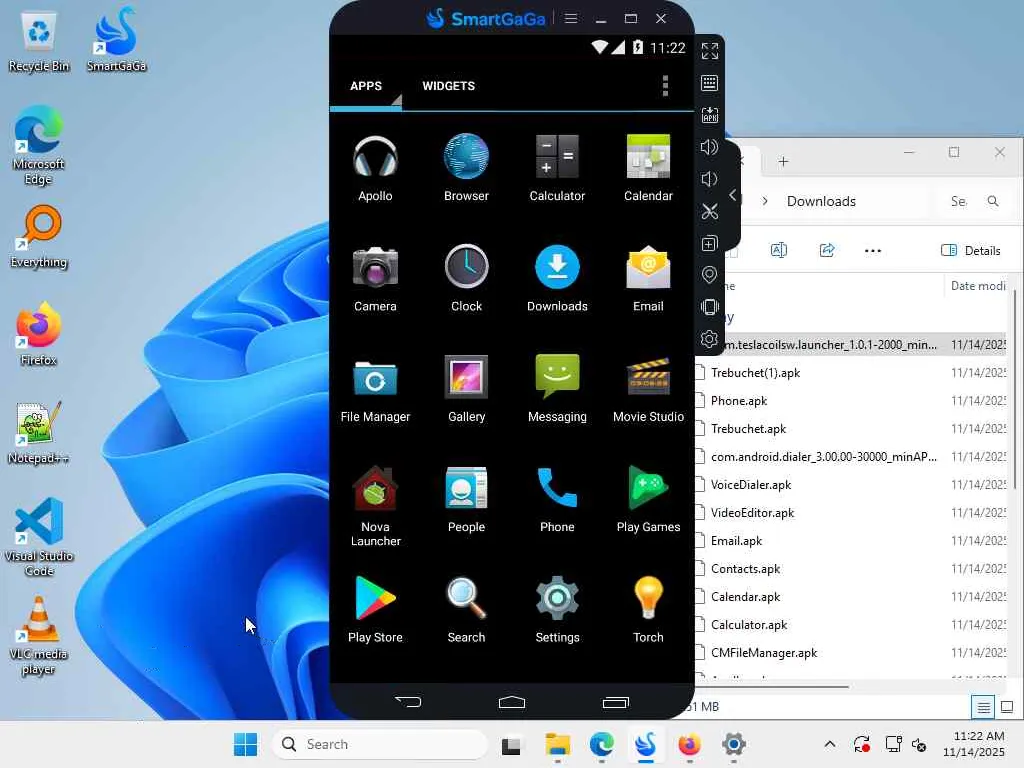Open the People contacts app
Screen dimensions: 1024x768
pos(466,499)
